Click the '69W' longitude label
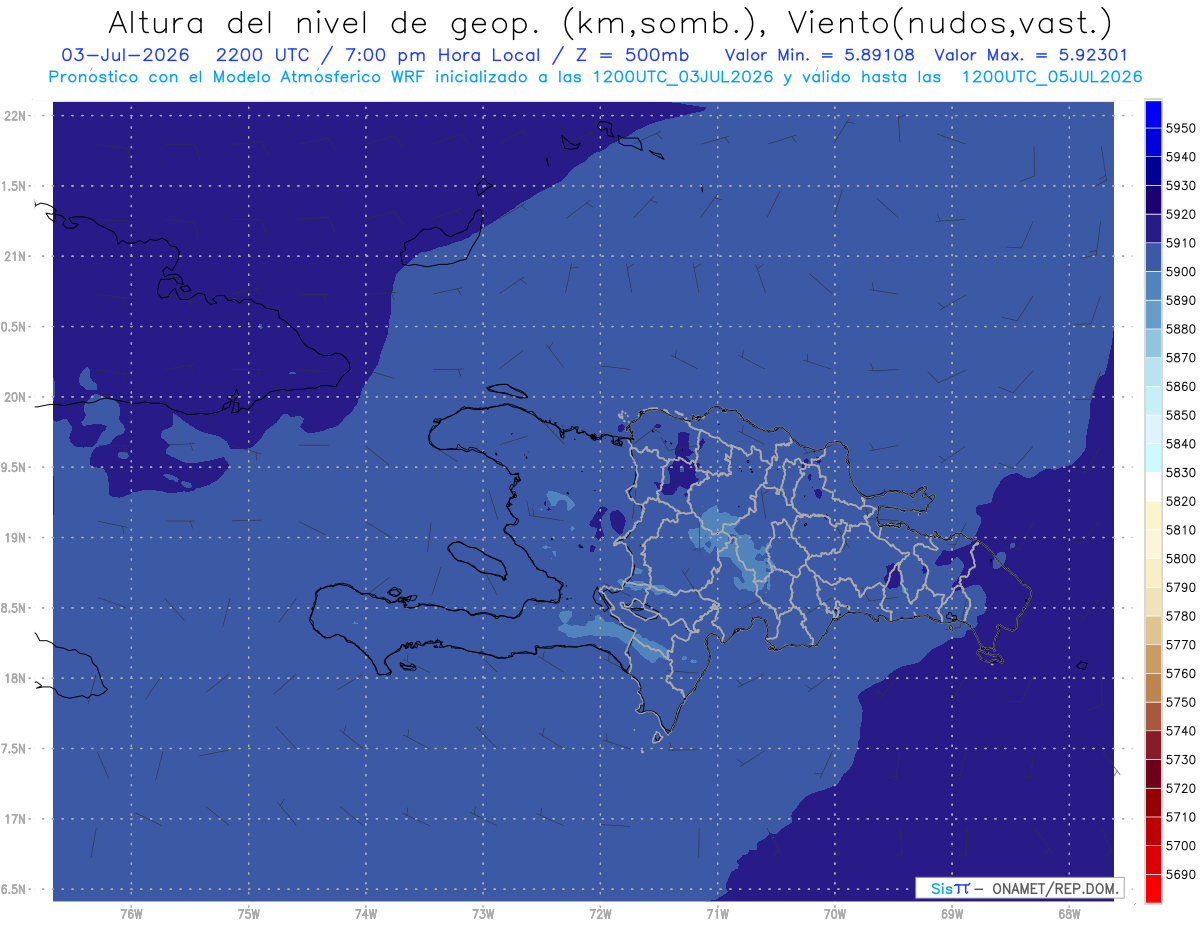The image size is (1200, 927). pos(952,914)
